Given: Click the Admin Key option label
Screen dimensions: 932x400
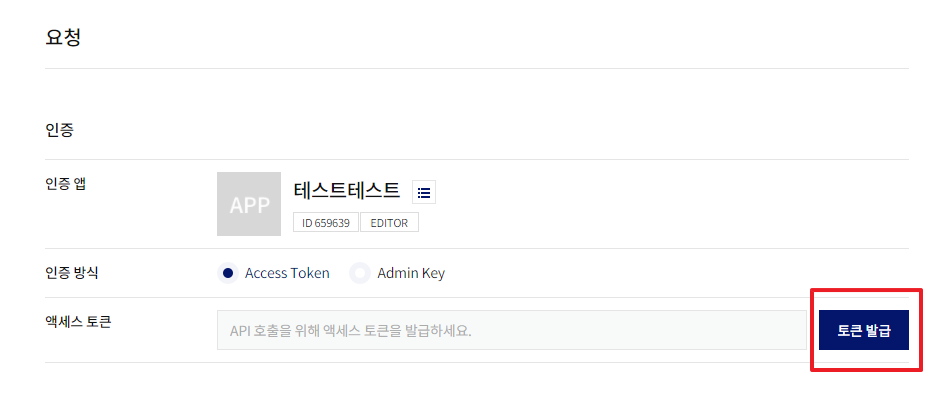Looking at the screenshot, I should tap(411, 273).
